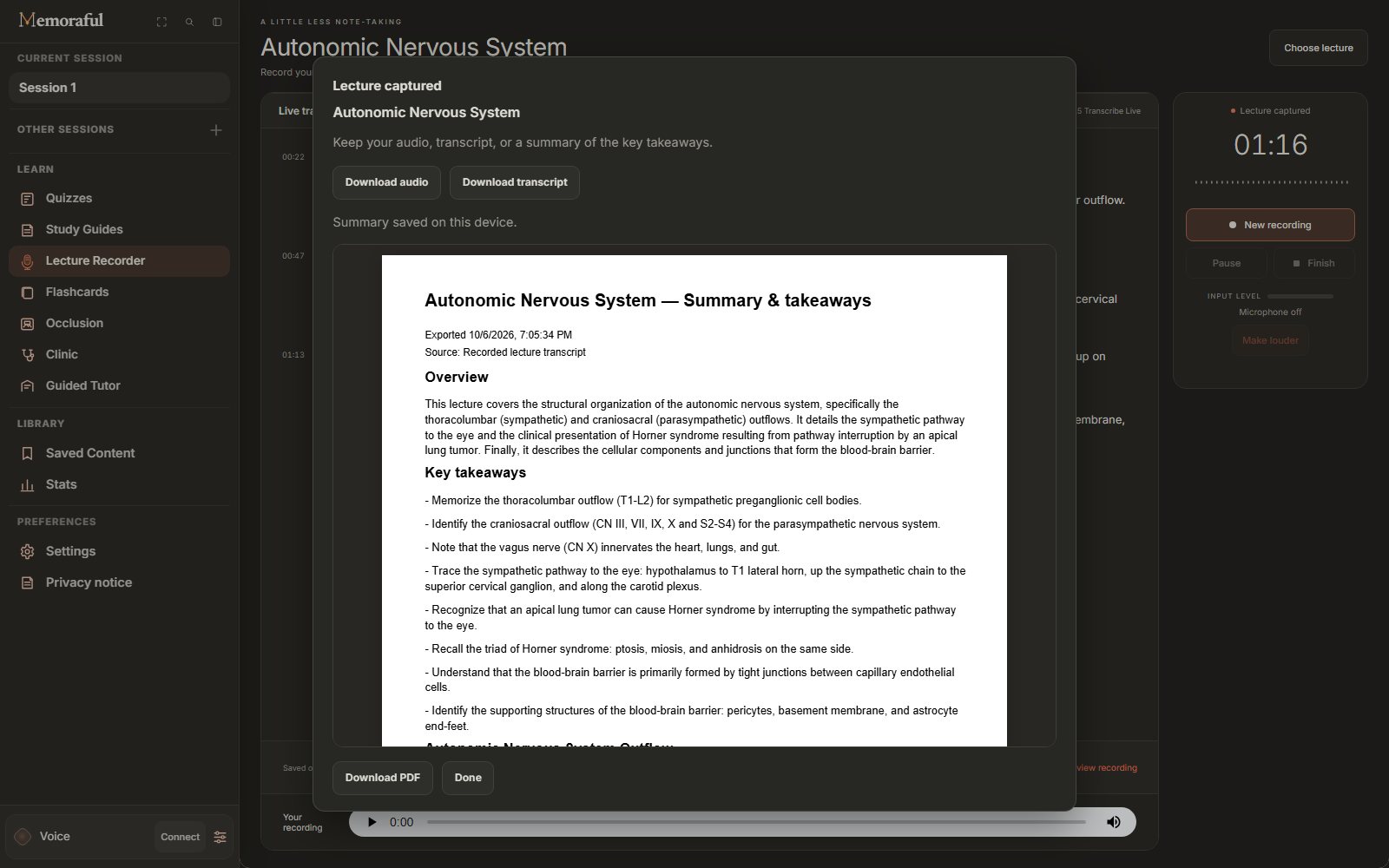Viewport: 1389px width, 868px height.
Task: Open Study Guides menu item
Action: click(119, 230)
